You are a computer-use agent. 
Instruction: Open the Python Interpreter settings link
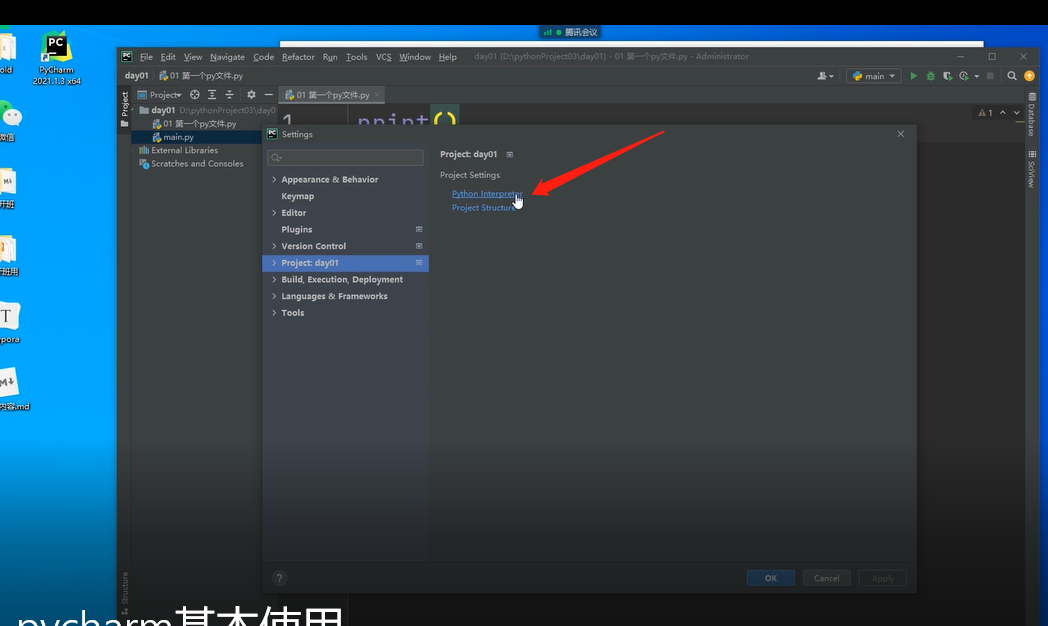[487, 194]
